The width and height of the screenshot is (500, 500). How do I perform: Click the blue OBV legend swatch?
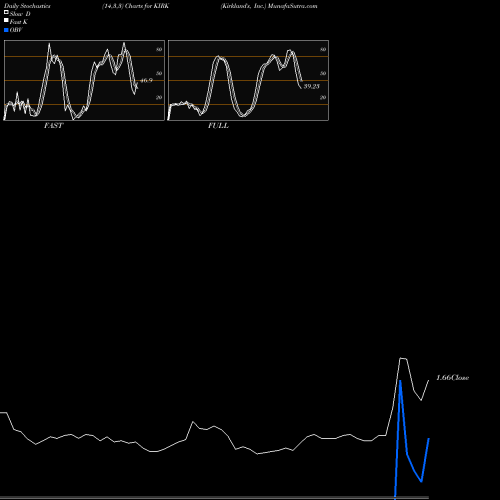[6, 30]
